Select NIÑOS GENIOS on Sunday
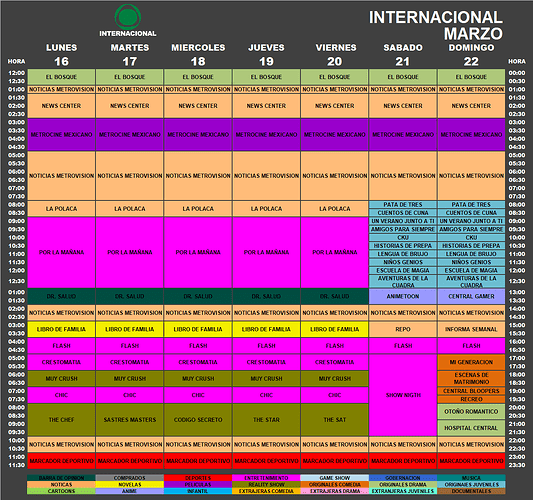Screen dimensions: 533x500 click(x=471, y=262)
